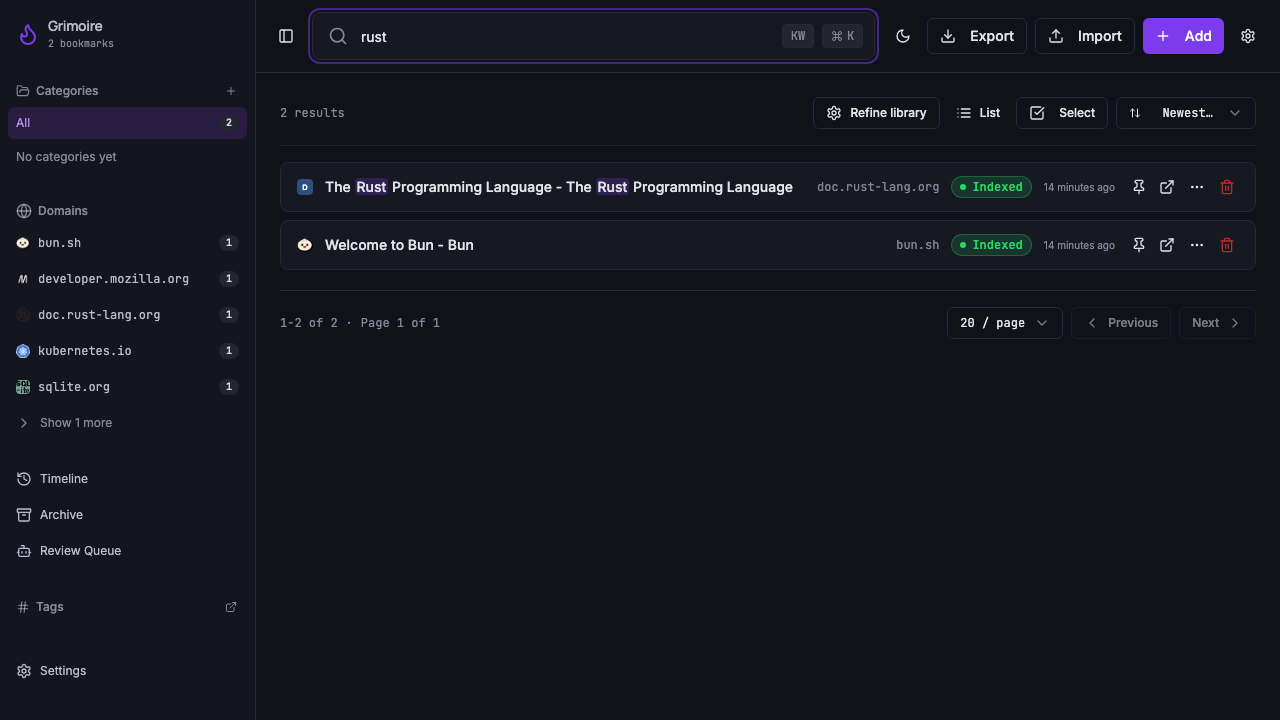Click the Domains section header
1280x720 pixels.
tap(63, 211)
